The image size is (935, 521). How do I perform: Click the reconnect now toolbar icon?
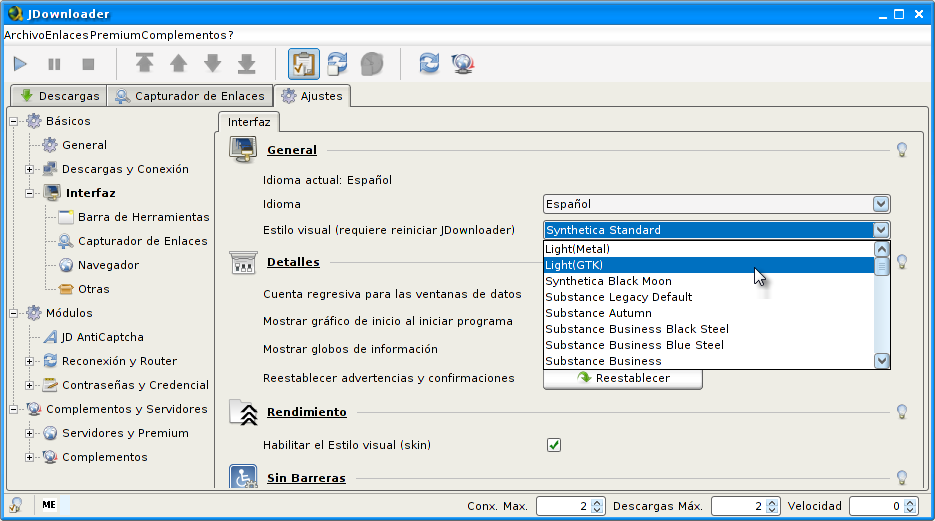coord(429,63)
